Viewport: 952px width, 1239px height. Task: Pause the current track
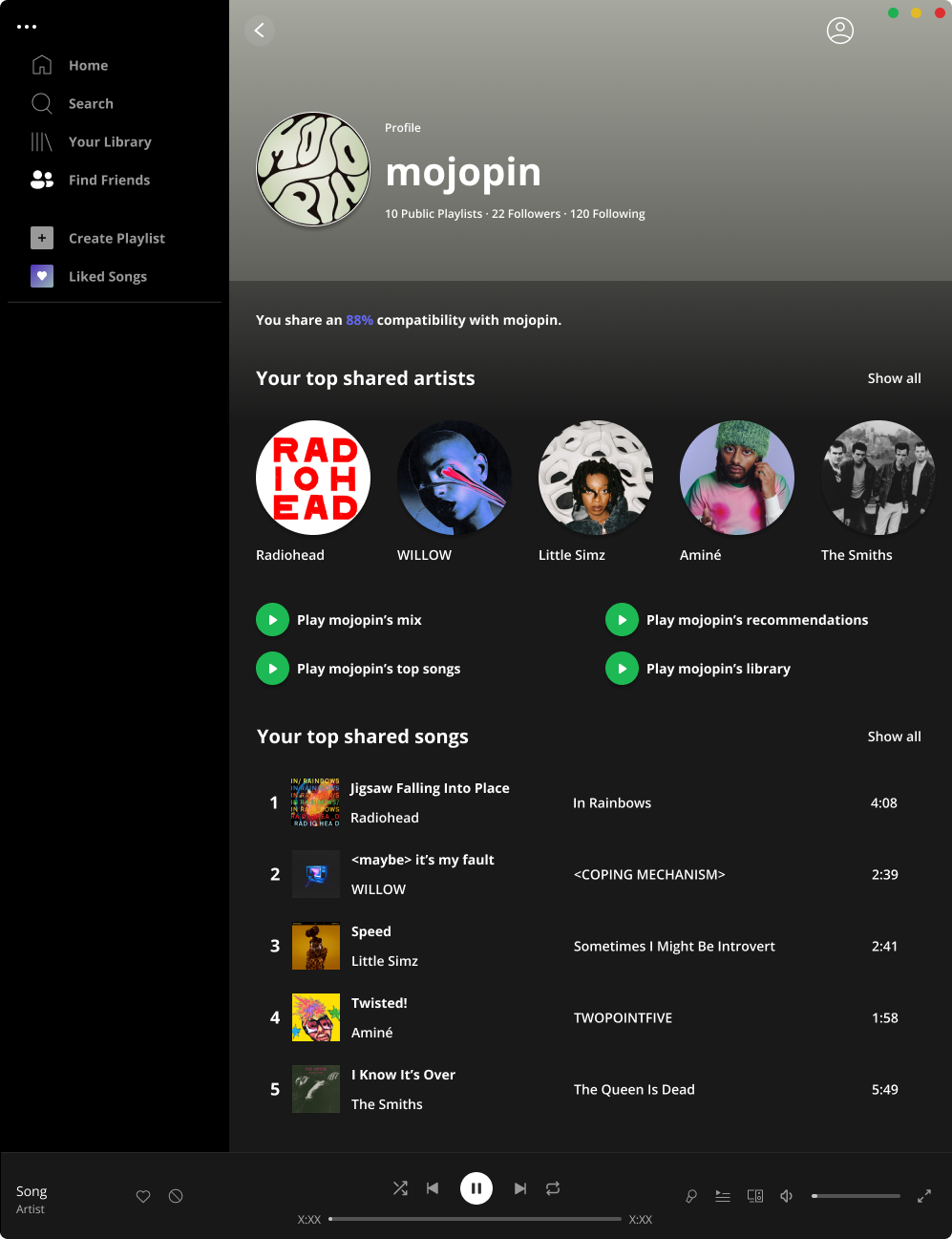click(476, 1188)
